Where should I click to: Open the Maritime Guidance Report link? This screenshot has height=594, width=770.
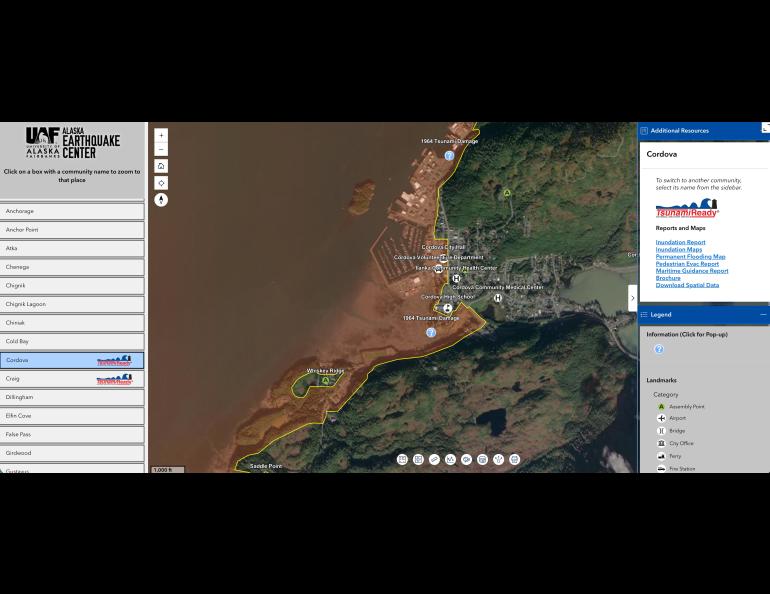pos(692,270)
